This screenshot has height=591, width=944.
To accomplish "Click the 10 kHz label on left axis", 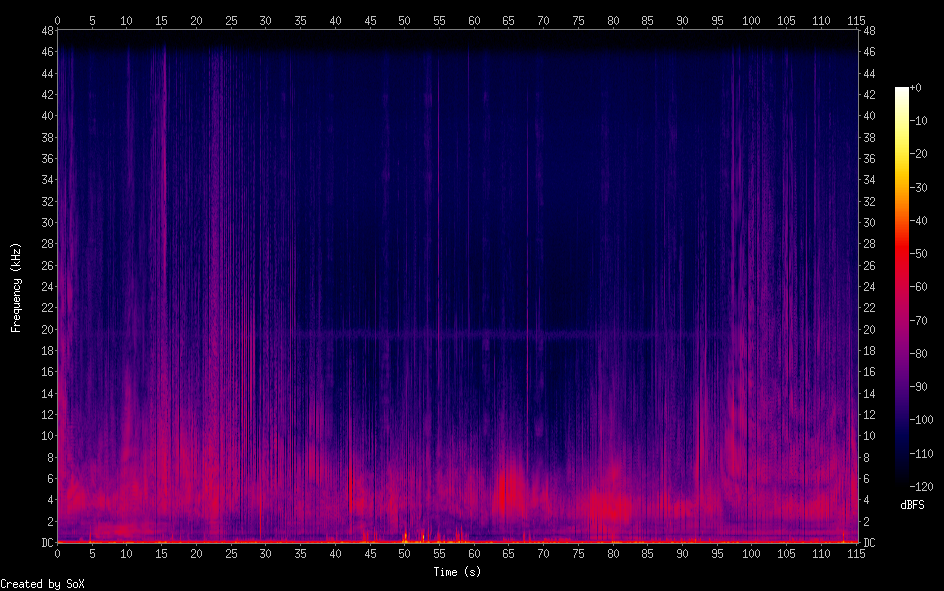I will coord(44,436).
